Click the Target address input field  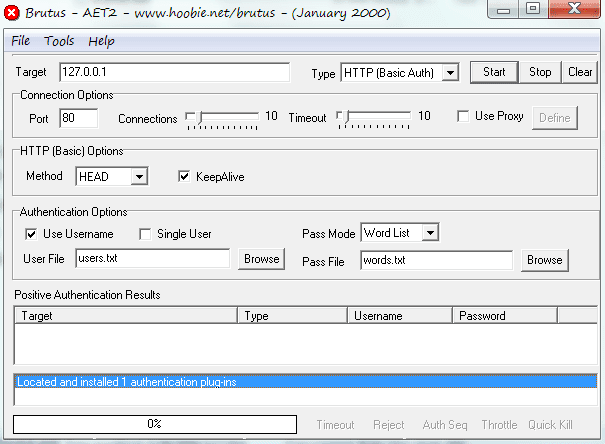point(174,72)
